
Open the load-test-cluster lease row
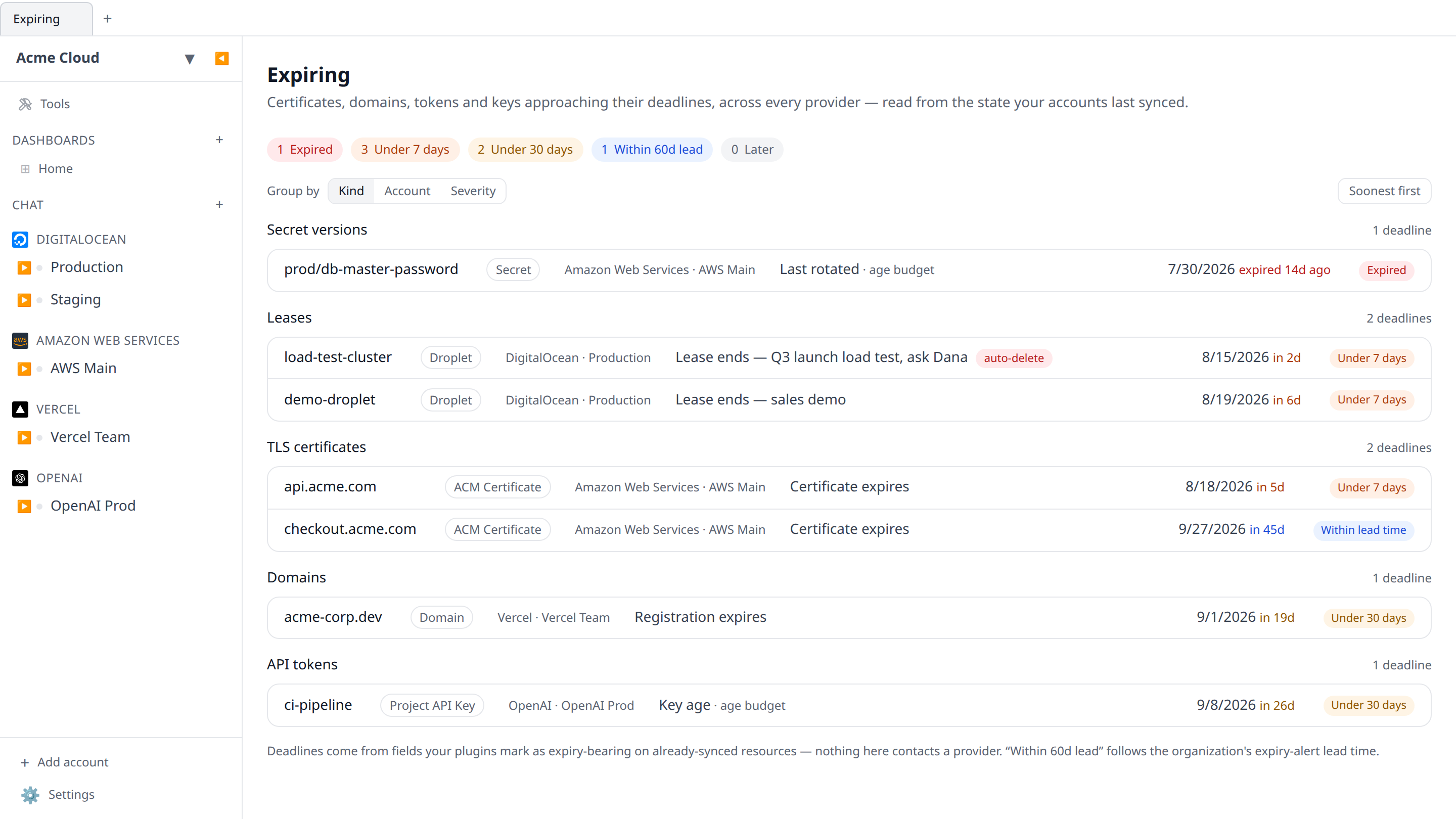click(849, 358)
